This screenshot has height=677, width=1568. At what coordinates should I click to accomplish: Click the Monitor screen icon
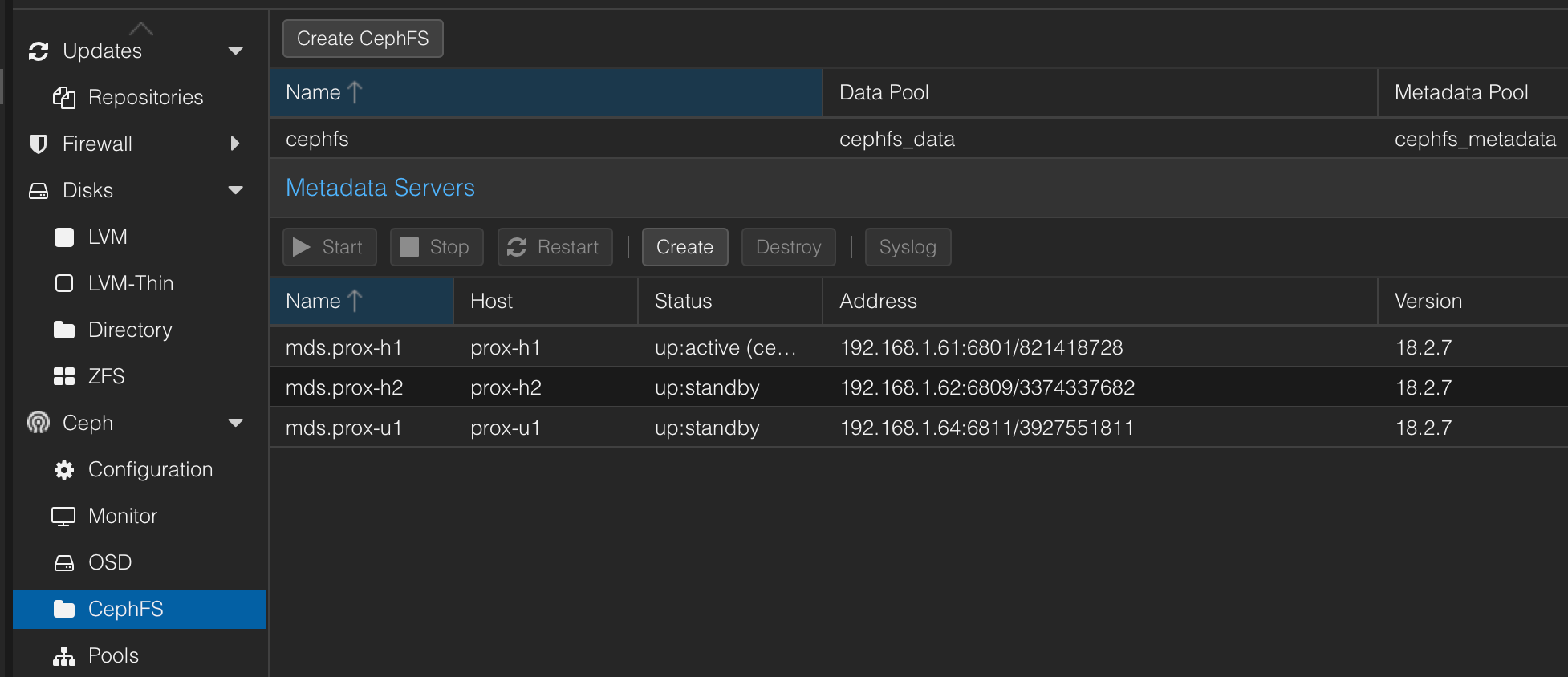tap(63, 517)
